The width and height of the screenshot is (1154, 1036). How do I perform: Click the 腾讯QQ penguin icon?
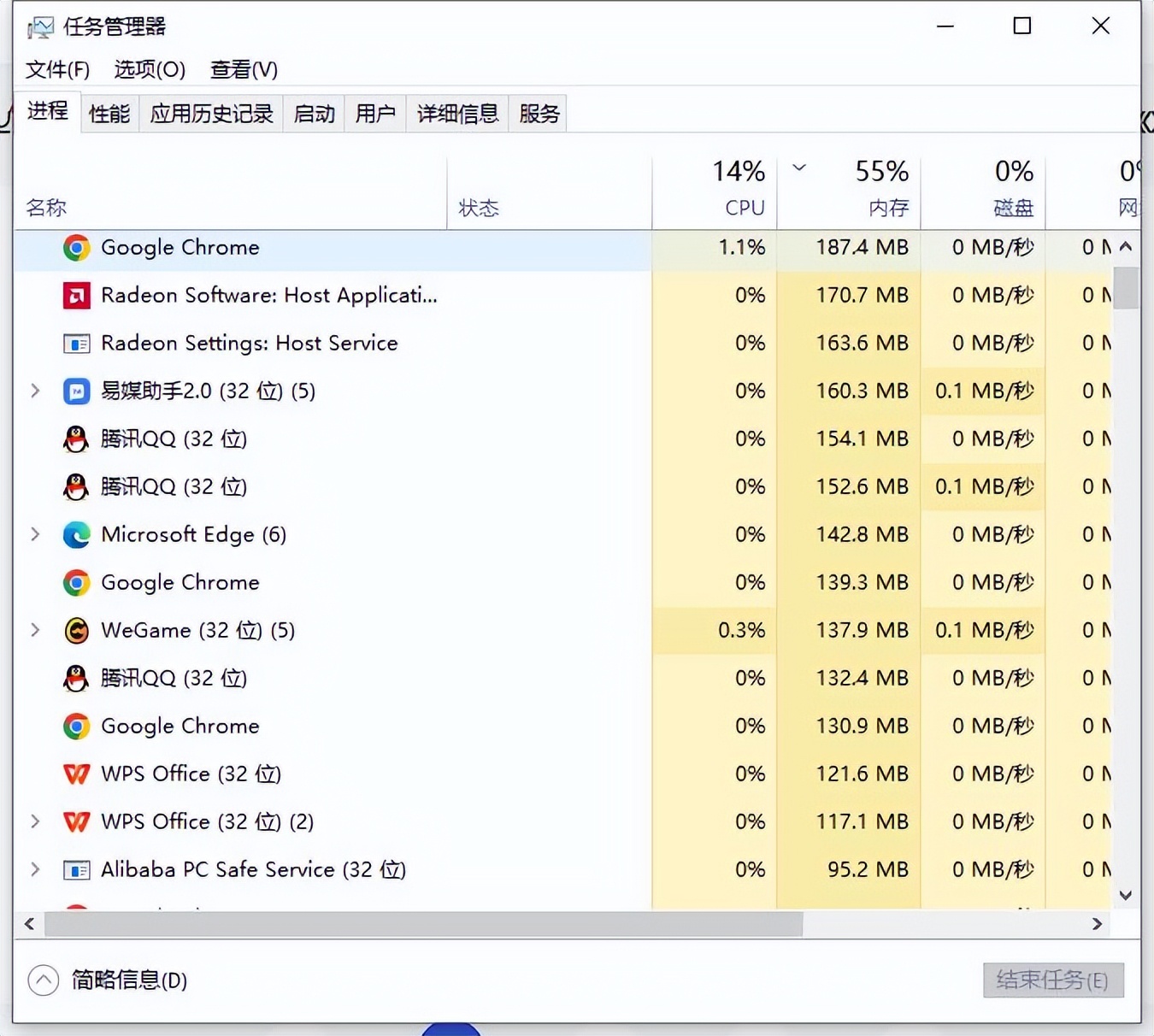[76, 439]
